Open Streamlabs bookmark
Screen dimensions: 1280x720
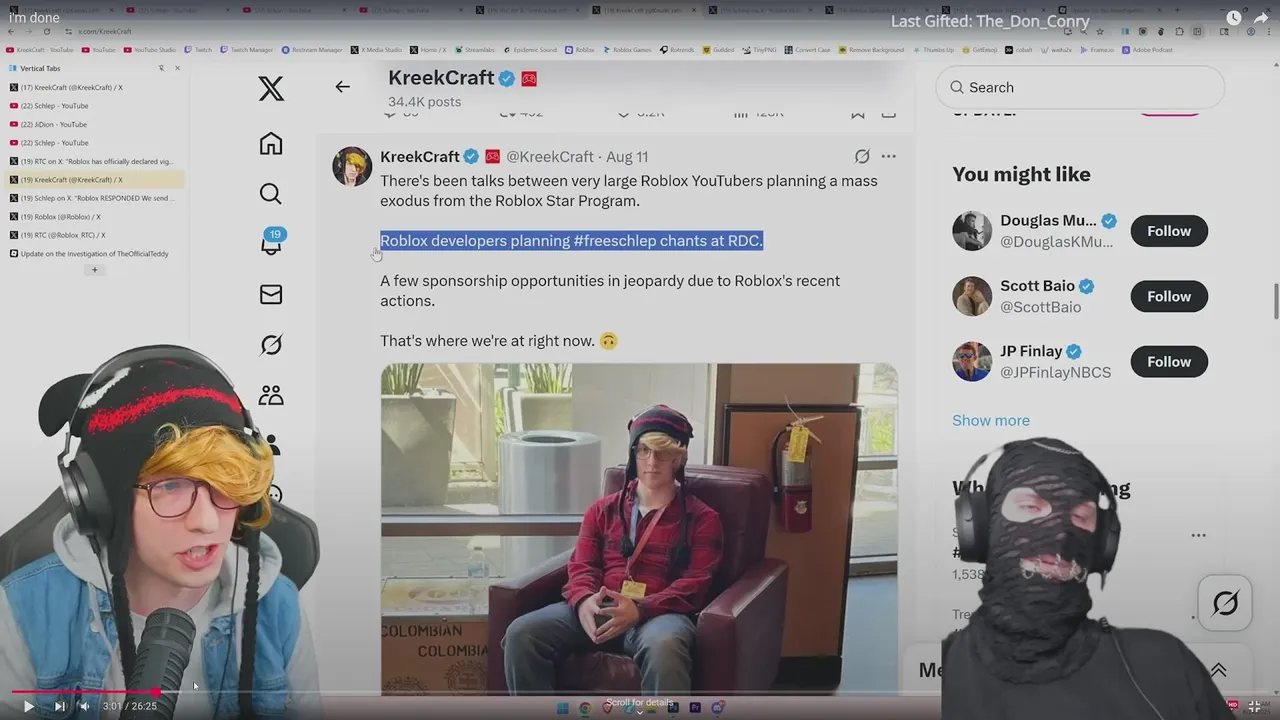(474, 49)
